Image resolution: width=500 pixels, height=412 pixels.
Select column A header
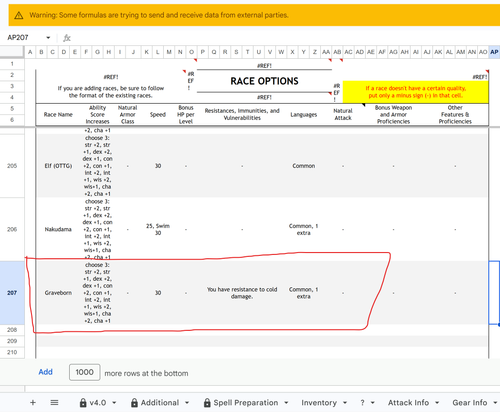point(30,52)
